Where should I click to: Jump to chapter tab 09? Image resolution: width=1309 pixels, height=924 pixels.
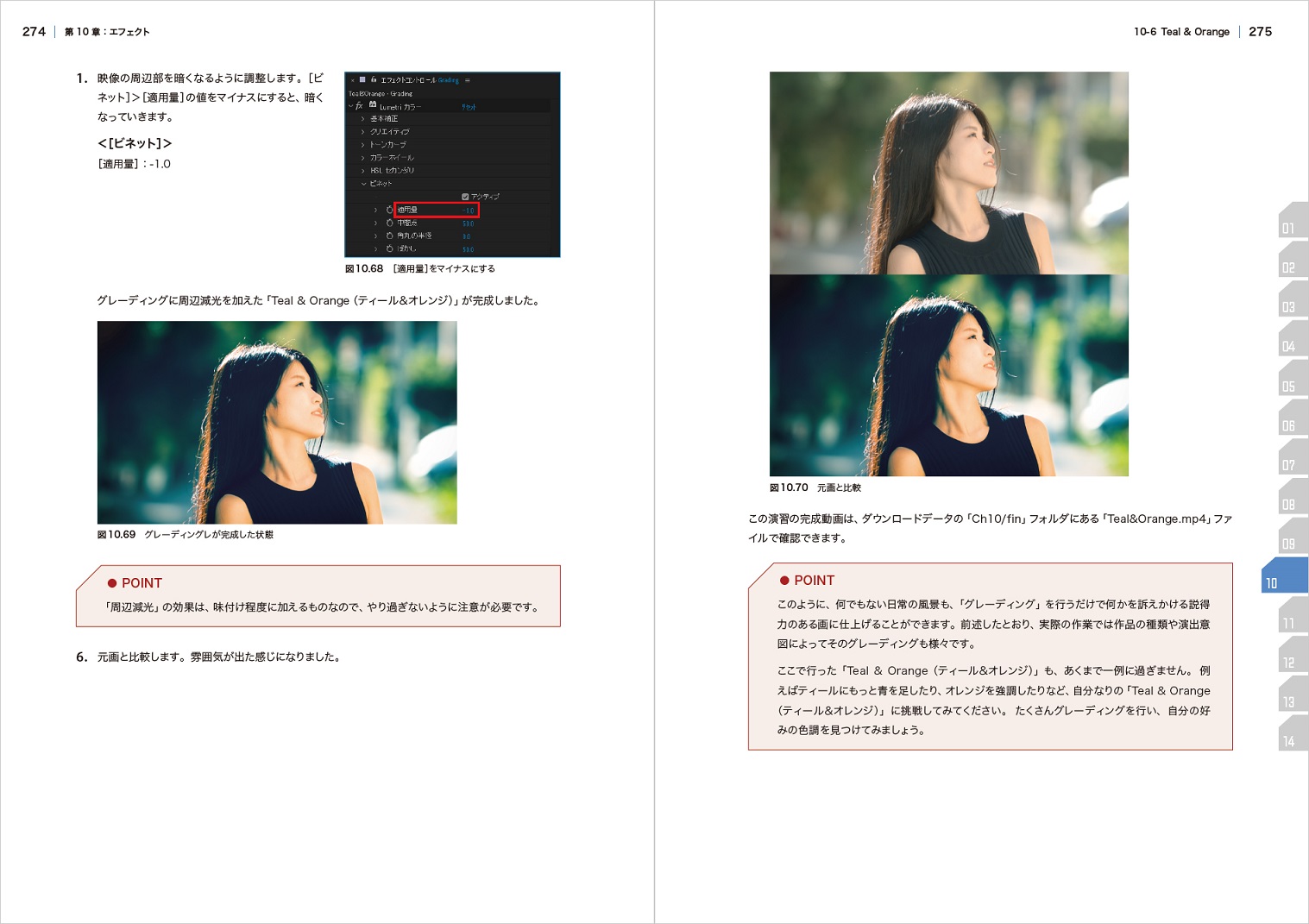pos(1288,544)
